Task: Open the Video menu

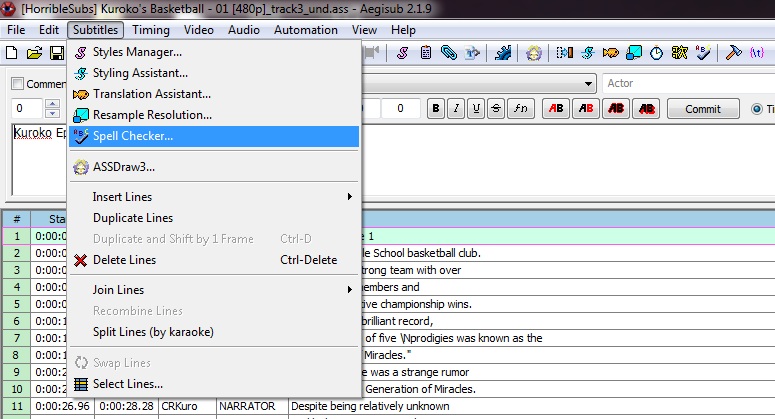Action: [199, 30]
